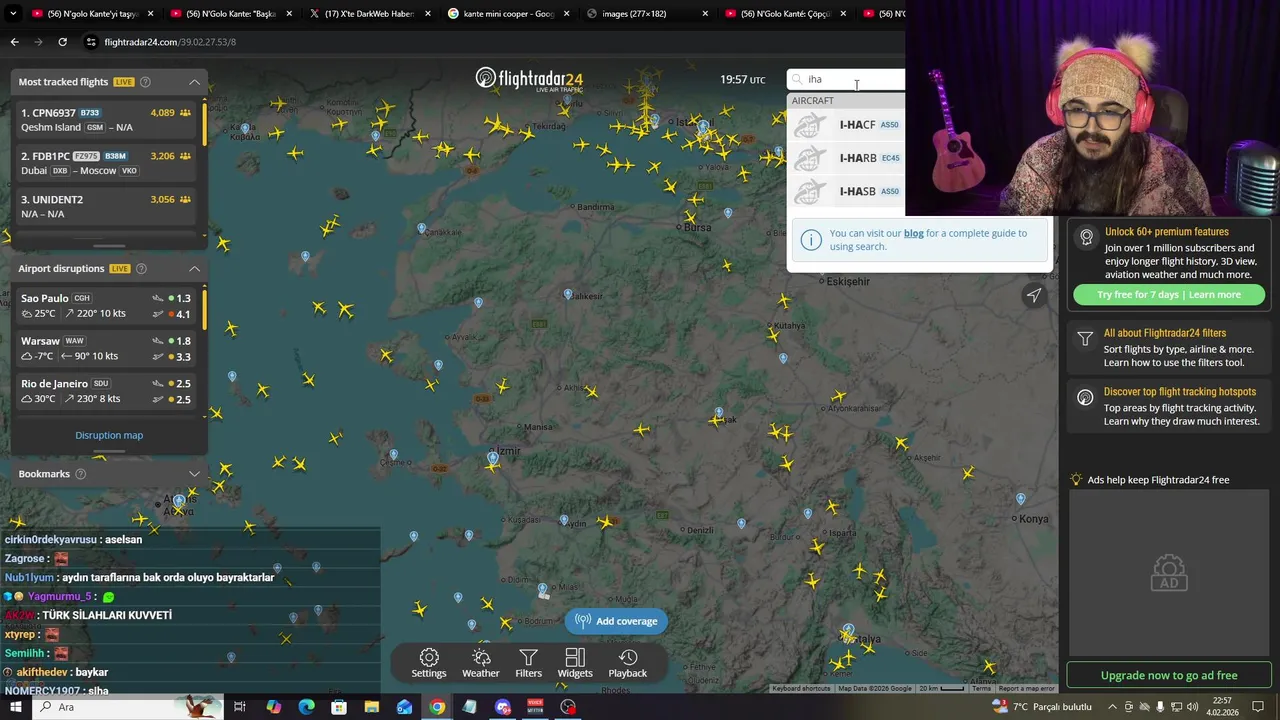Switch to N'Golo Kanté: Çöpçü YouTube tab

pyautogui.click(x=784, y=14)
